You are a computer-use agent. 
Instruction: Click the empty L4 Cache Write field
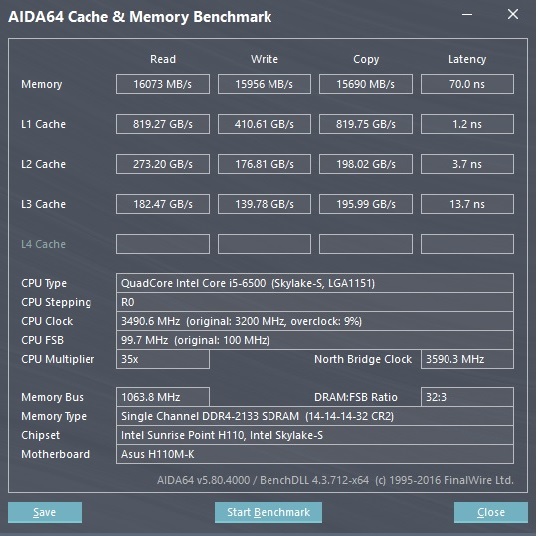coord(264,244)
